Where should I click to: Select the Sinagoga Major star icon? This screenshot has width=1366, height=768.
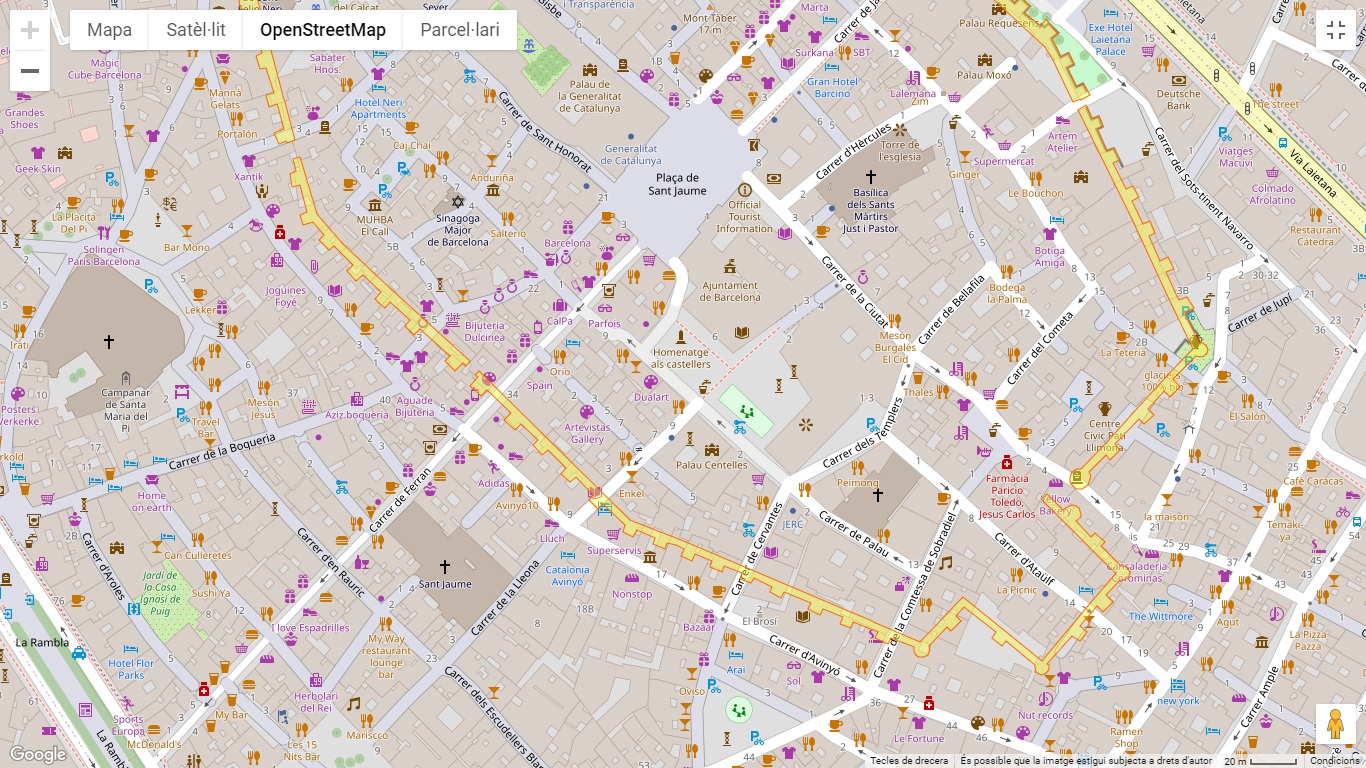458,202
